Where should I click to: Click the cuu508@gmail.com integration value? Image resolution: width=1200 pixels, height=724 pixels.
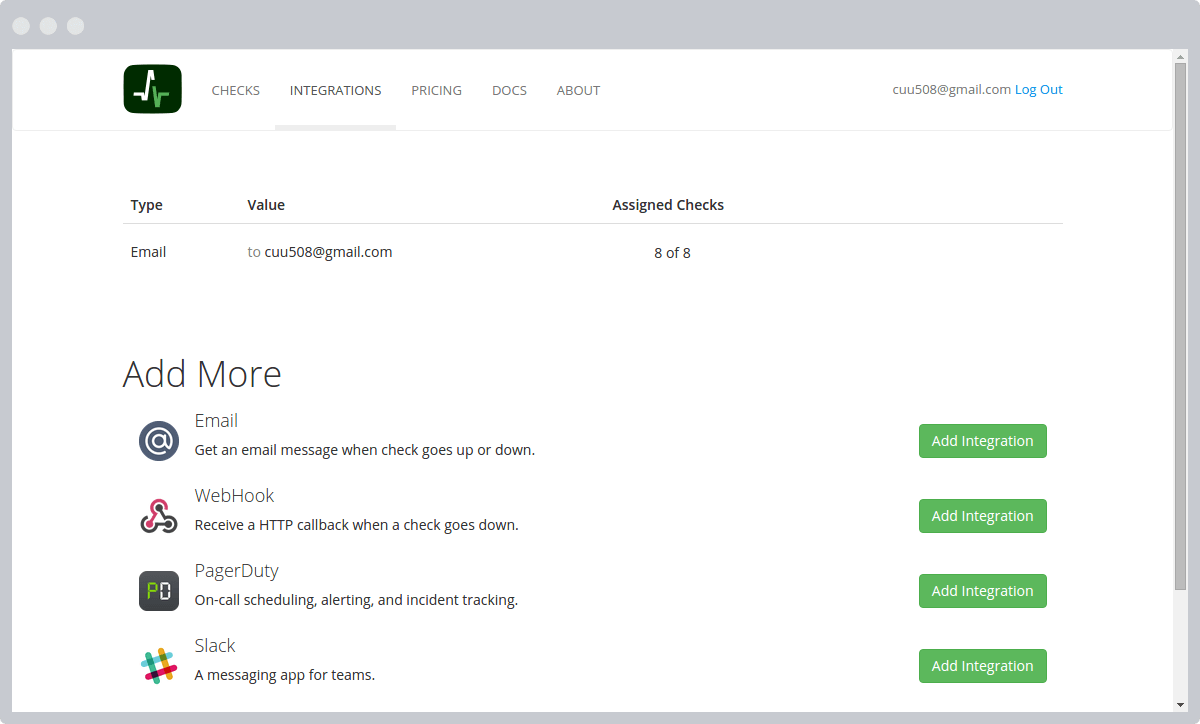(x=328, y=252)
